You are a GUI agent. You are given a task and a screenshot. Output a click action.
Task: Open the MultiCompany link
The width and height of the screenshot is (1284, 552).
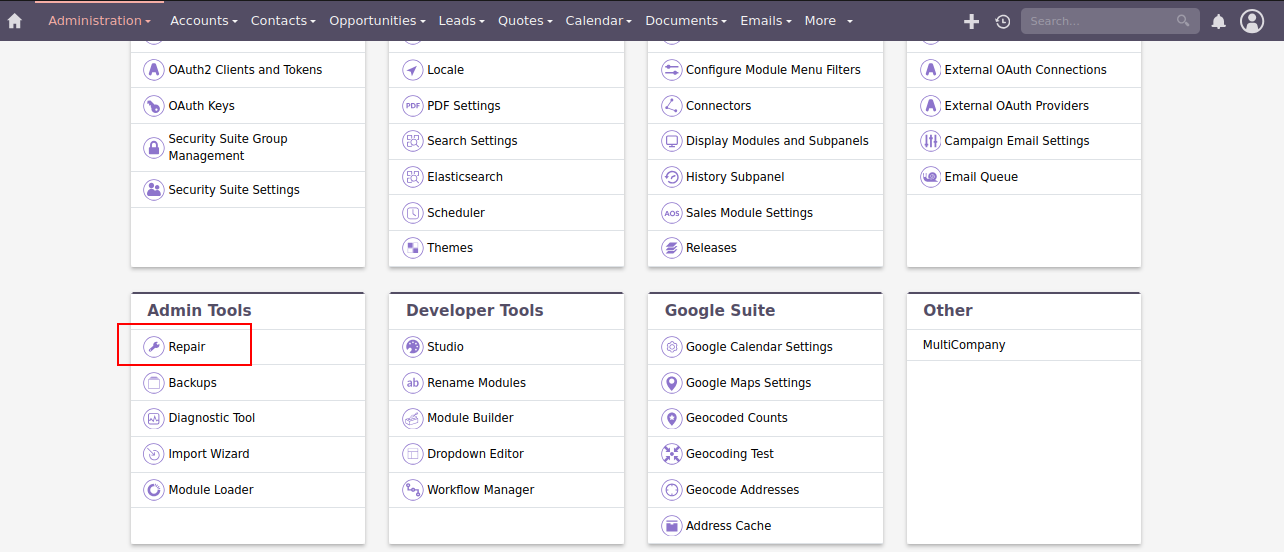[963, 345]
